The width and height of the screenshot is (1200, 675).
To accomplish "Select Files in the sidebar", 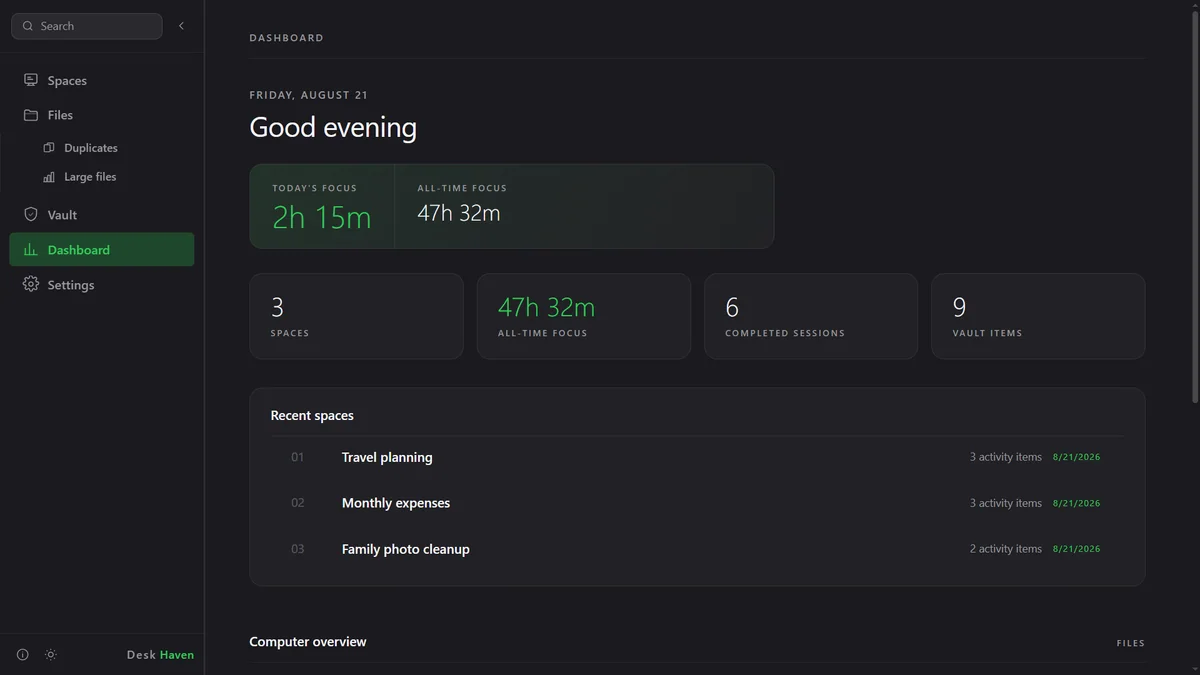I will (x=102, y=115).
